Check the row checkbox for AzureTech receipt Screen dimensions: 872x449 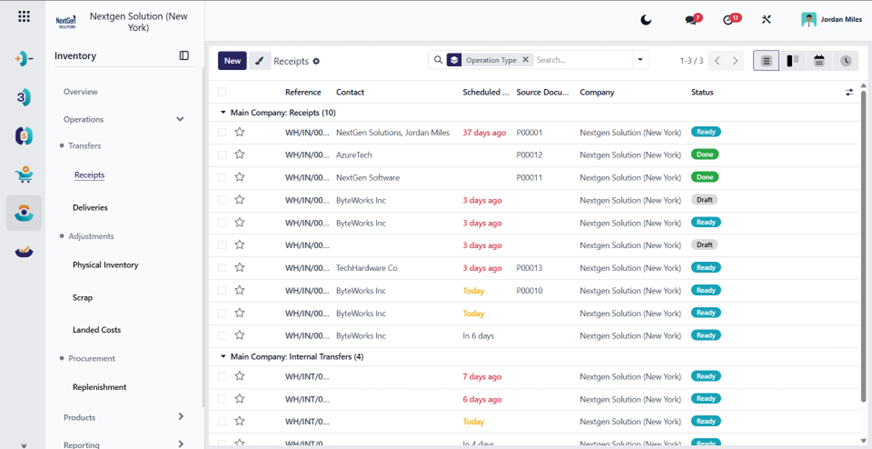222,155
